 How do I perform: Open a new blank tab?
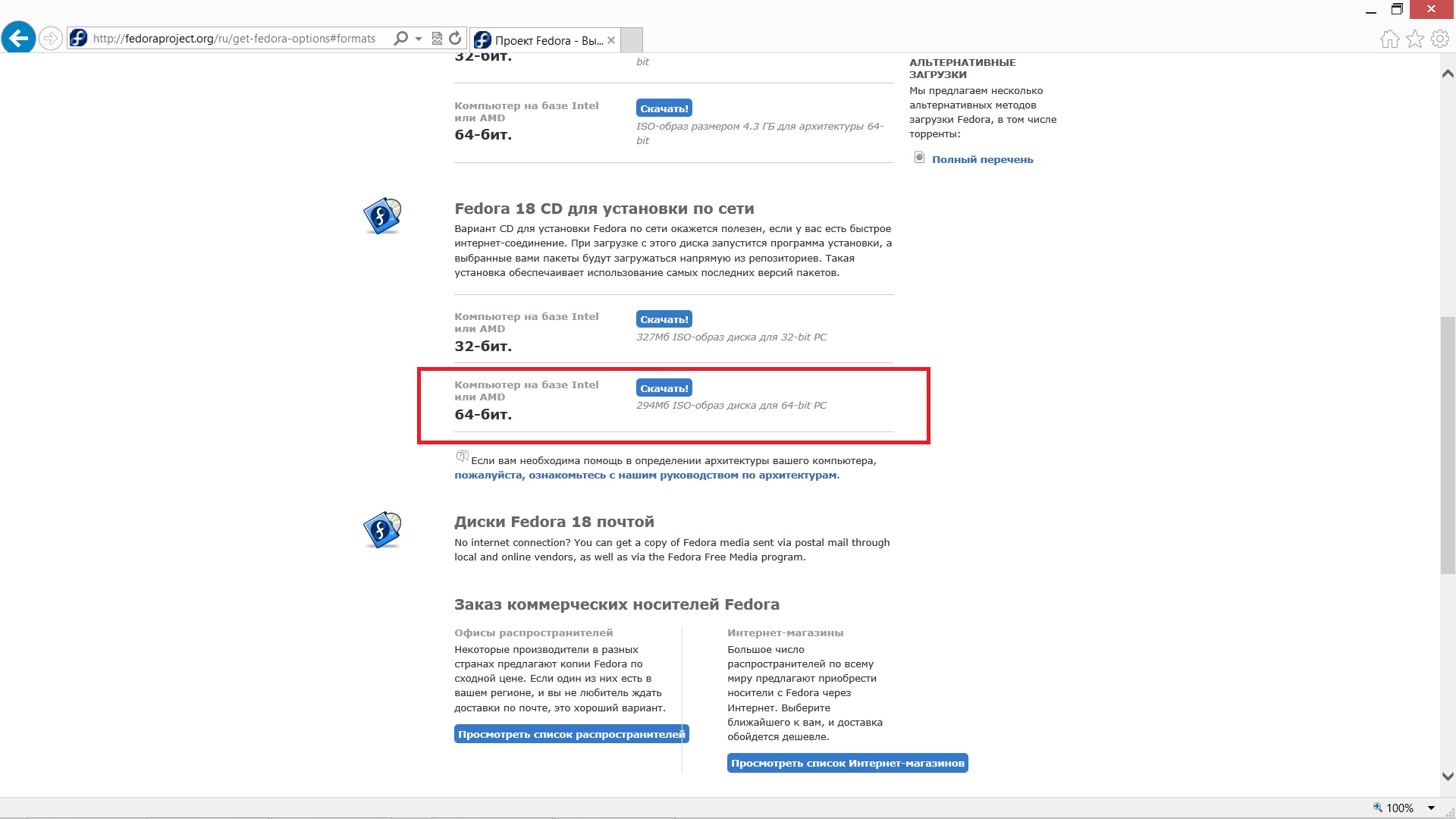[632, 39]
